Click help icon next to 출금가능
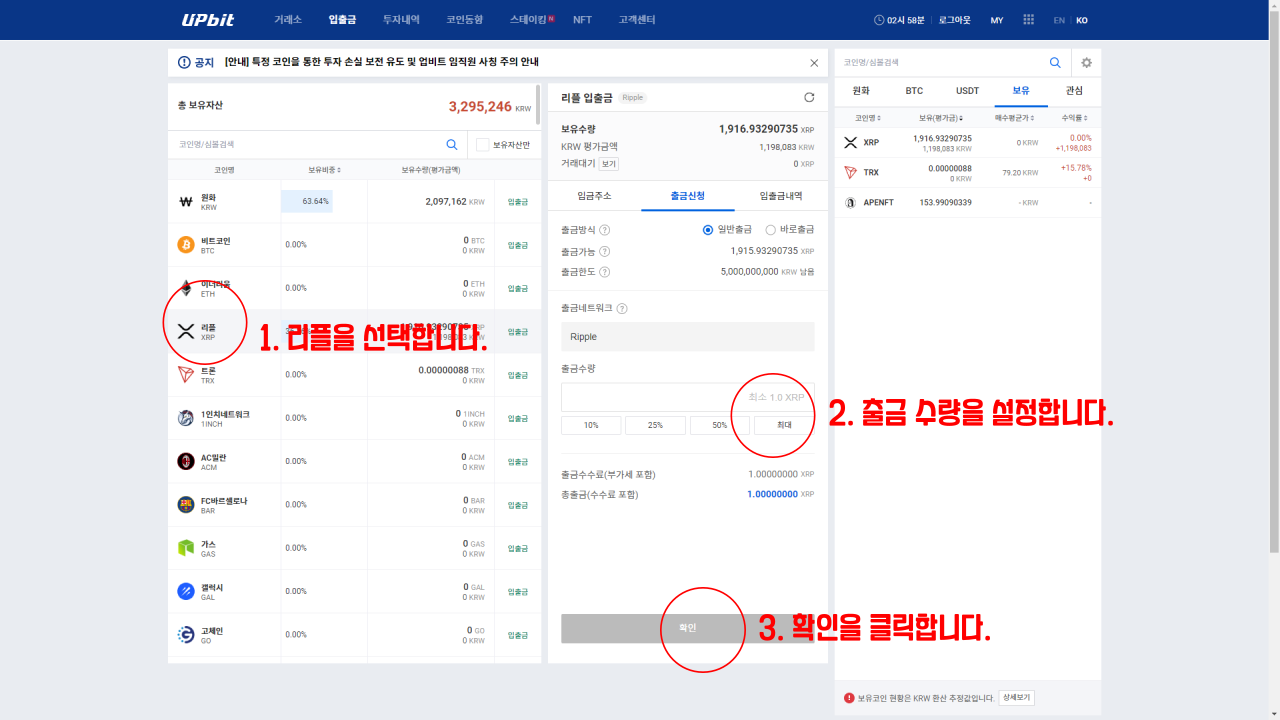 [x=604, y=251]
